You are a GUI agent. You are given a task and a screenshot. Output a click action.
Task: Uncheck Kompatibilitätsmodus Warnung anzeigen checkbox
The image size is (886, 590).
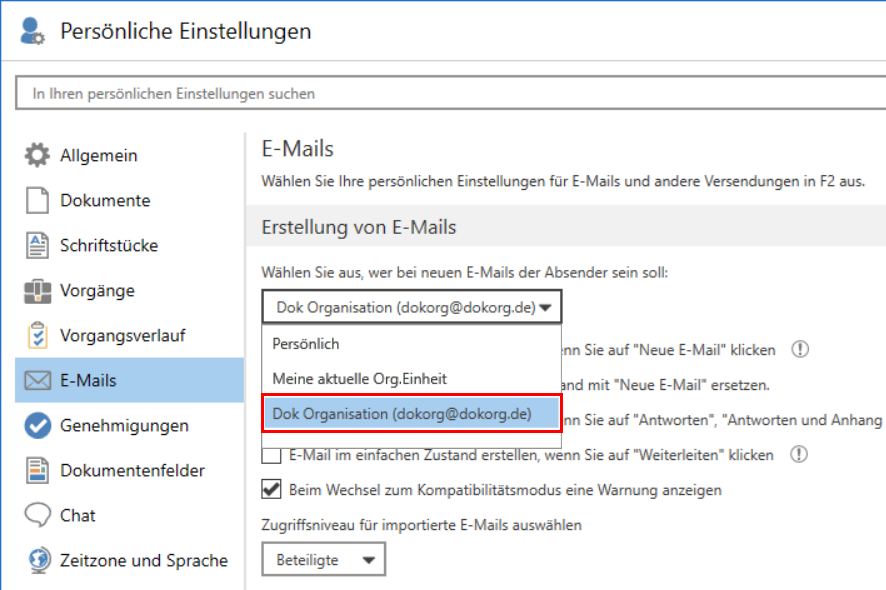coord(271,490)
